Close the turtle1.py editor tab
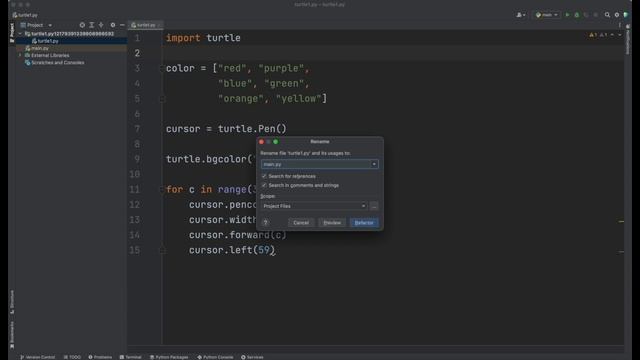The image size is (640, 360). point(160,25)
